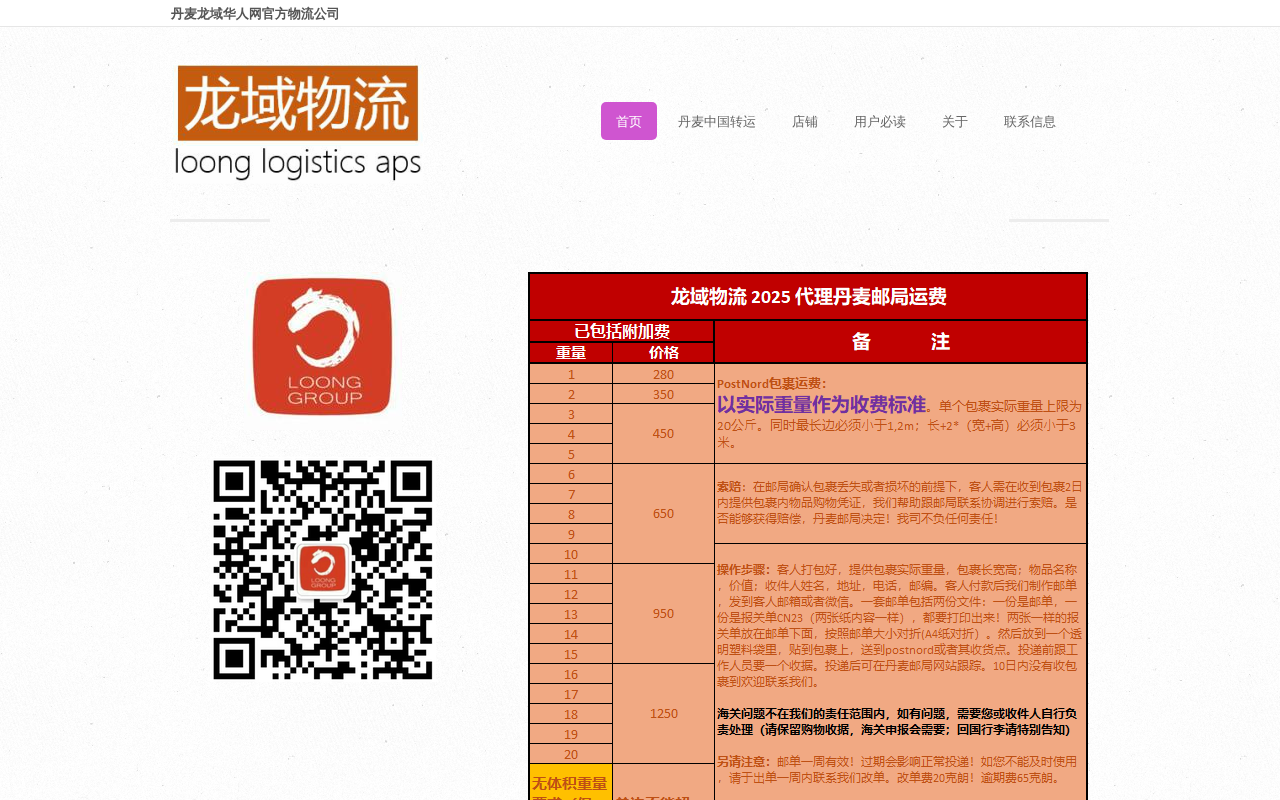Click weight cell 2 in the table
This screenshot has height=800, width=1280.
(571, 394)
